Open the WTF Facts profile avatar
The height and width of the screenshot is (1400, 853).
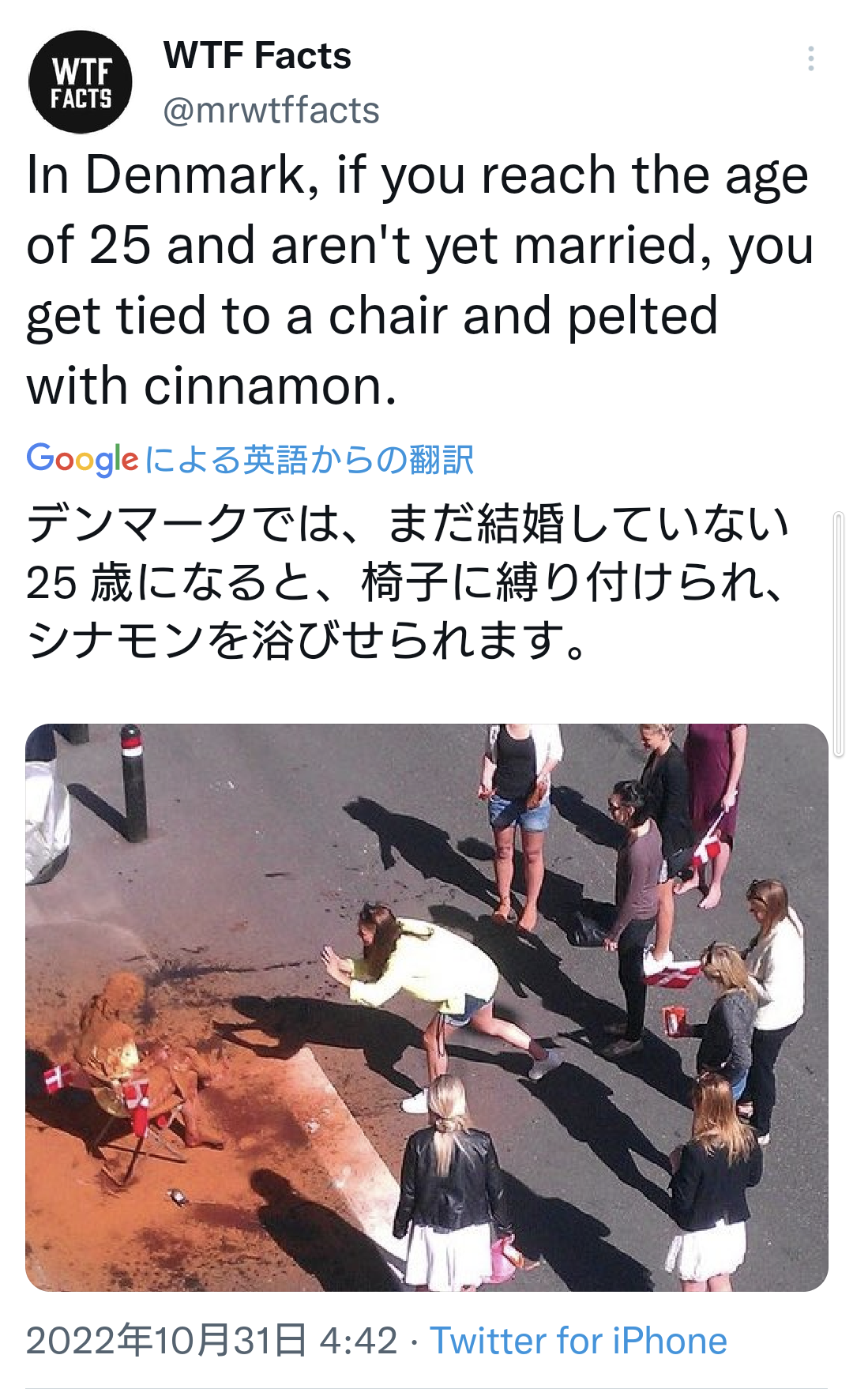tap(81, 82)
